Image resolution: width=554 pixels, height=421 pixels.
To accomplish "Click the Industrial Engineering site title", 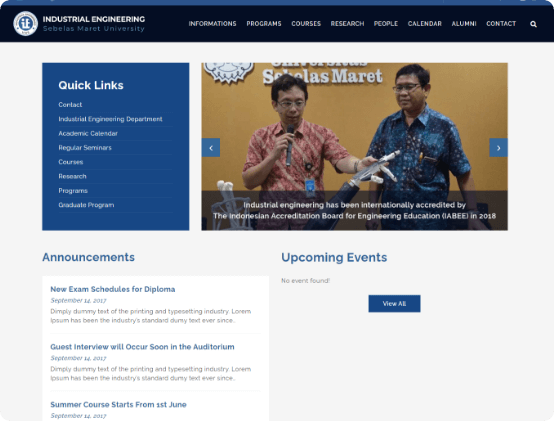I will click(94, 19).
